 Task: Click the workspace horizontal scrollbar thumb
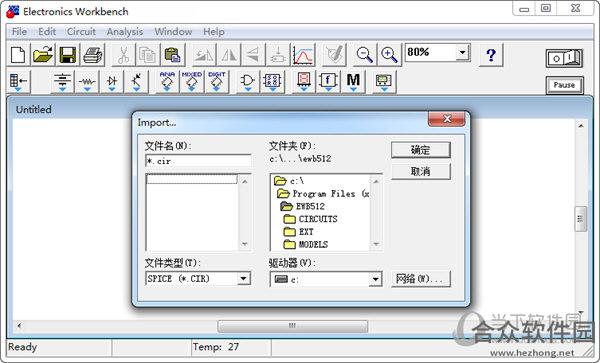pyautogui.click(x=293, y=326)
